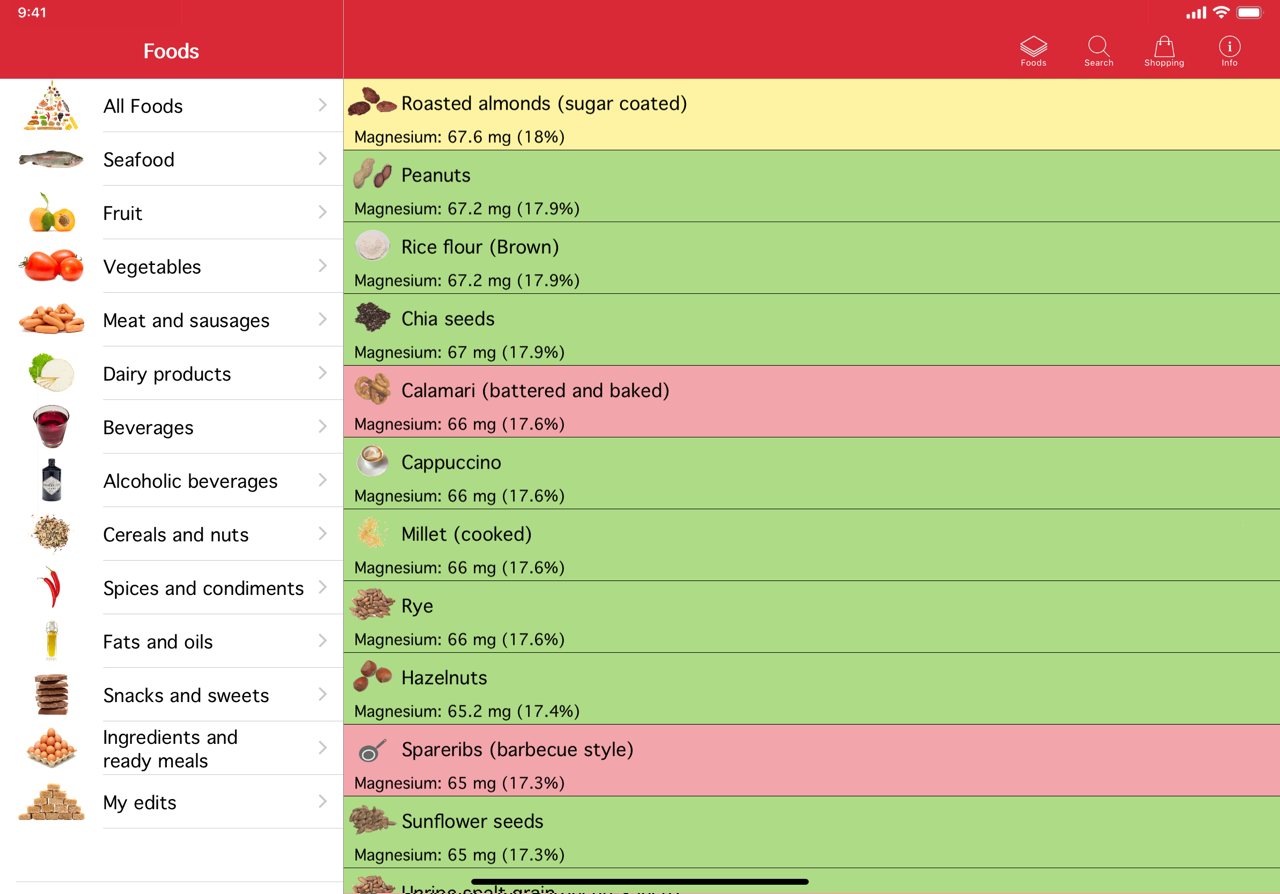
Task: Click the frying pan icon for Spareribs
Action: tap(372, 750)
